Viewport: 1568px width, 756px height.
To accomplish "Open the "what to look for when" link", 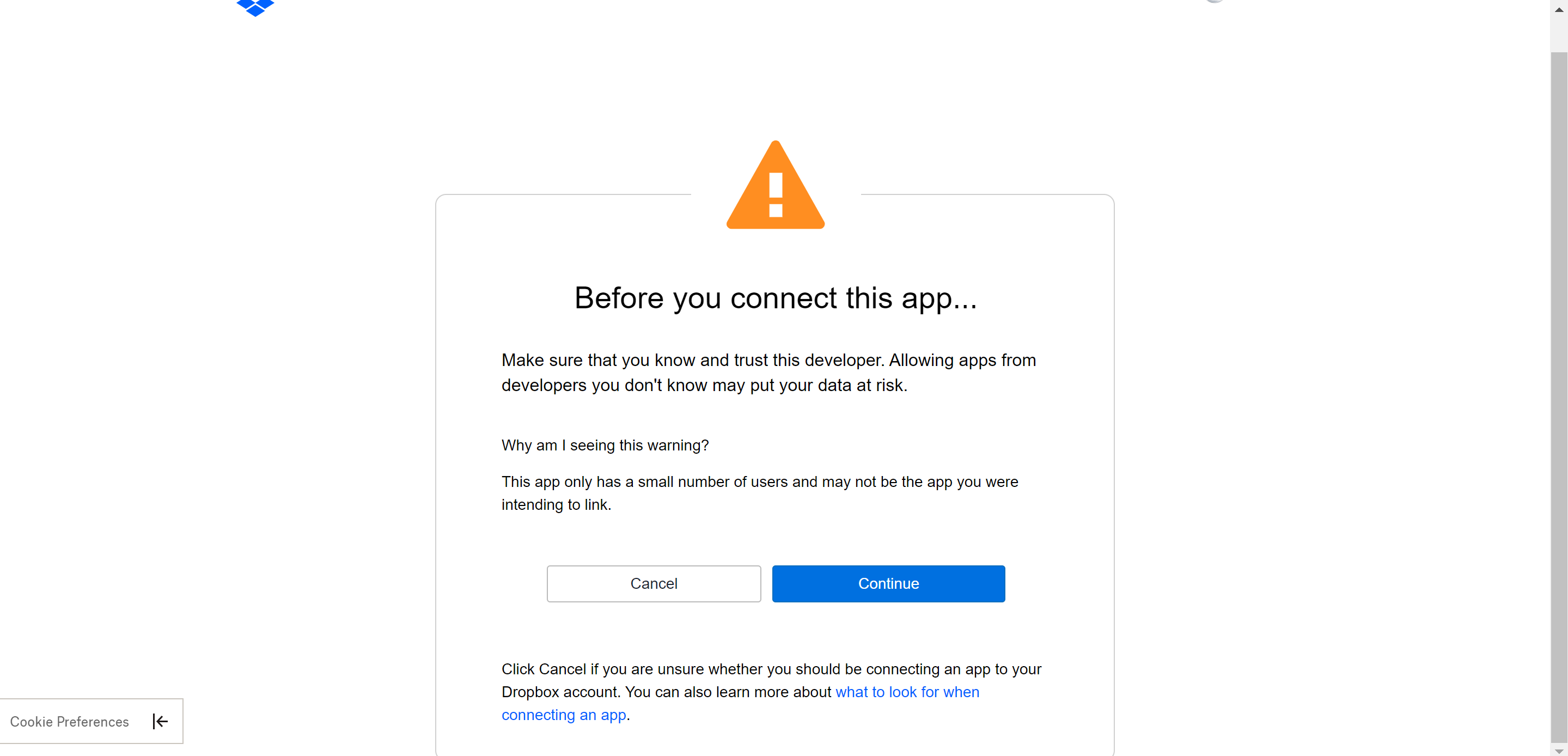I will [907, 692].
